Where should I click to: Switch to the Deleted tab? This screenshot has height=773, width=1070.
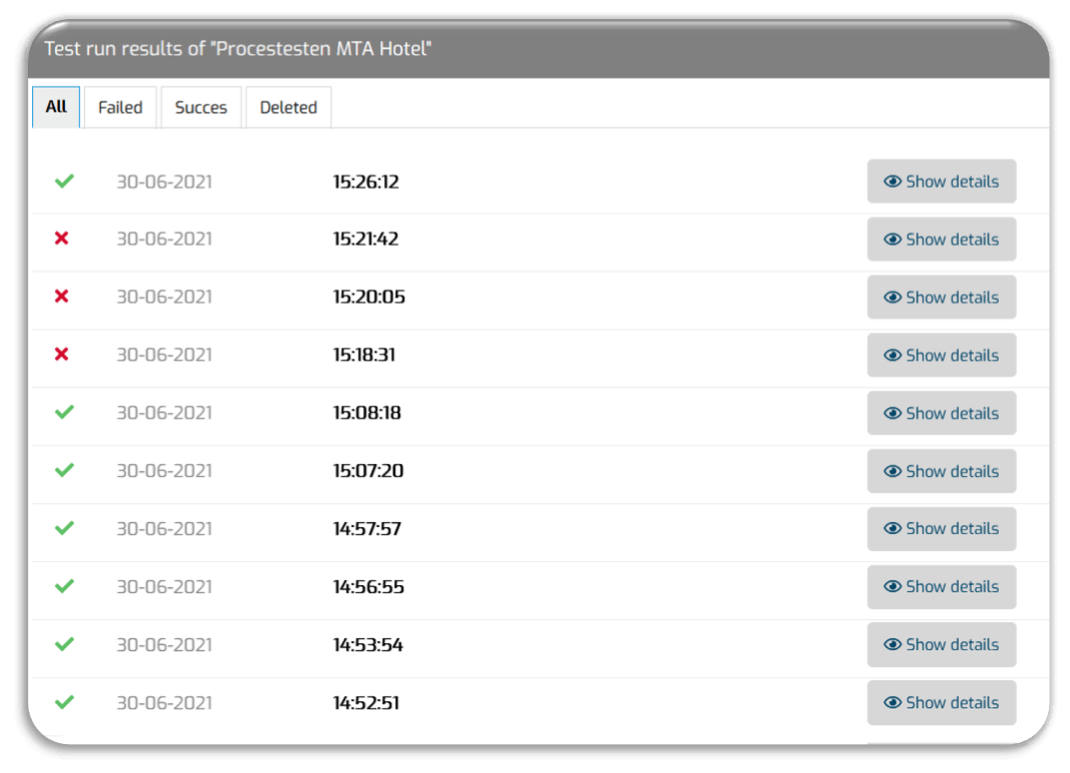(288, 107)
